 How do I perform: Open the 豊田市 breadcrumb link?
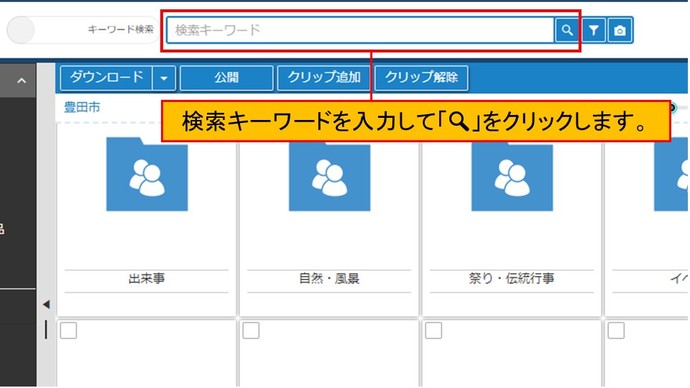click(82, 107)
